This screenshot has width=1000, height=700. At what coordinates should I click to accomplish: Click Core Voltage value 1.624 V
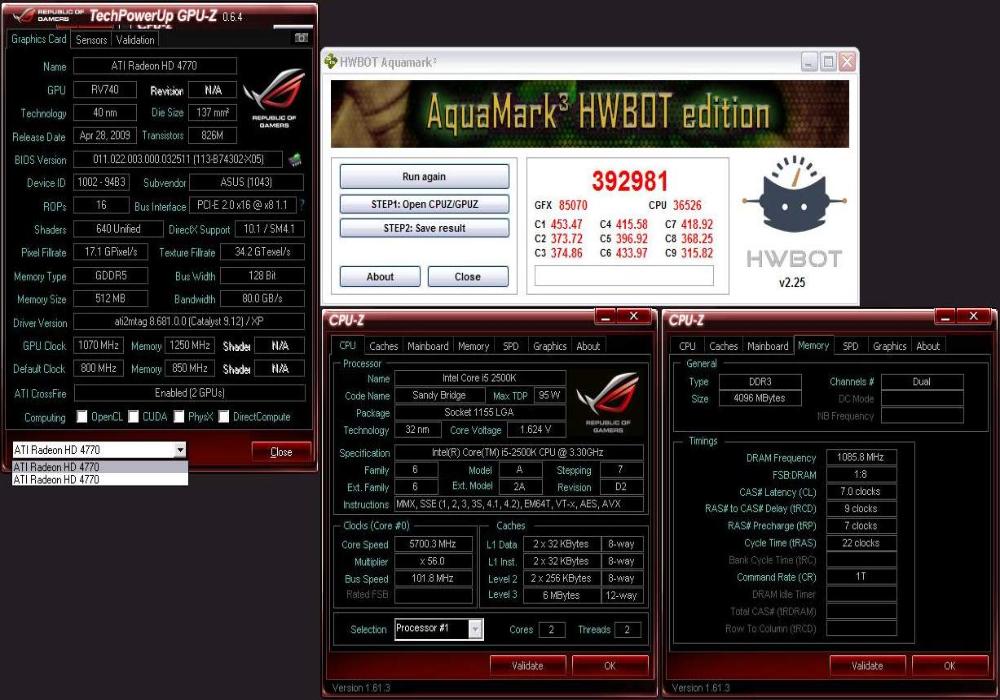click(x=535, y=430)
